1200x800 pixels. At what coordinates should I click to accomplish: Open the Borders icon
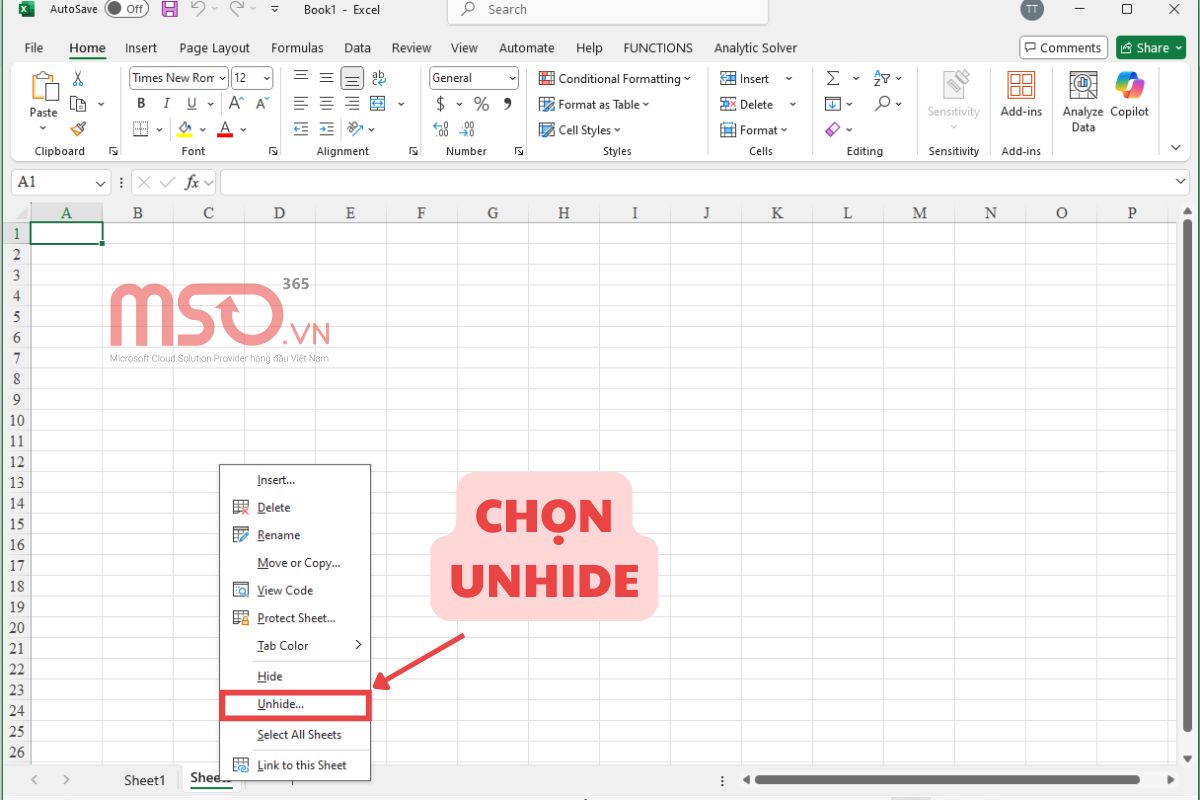(141, 129)
